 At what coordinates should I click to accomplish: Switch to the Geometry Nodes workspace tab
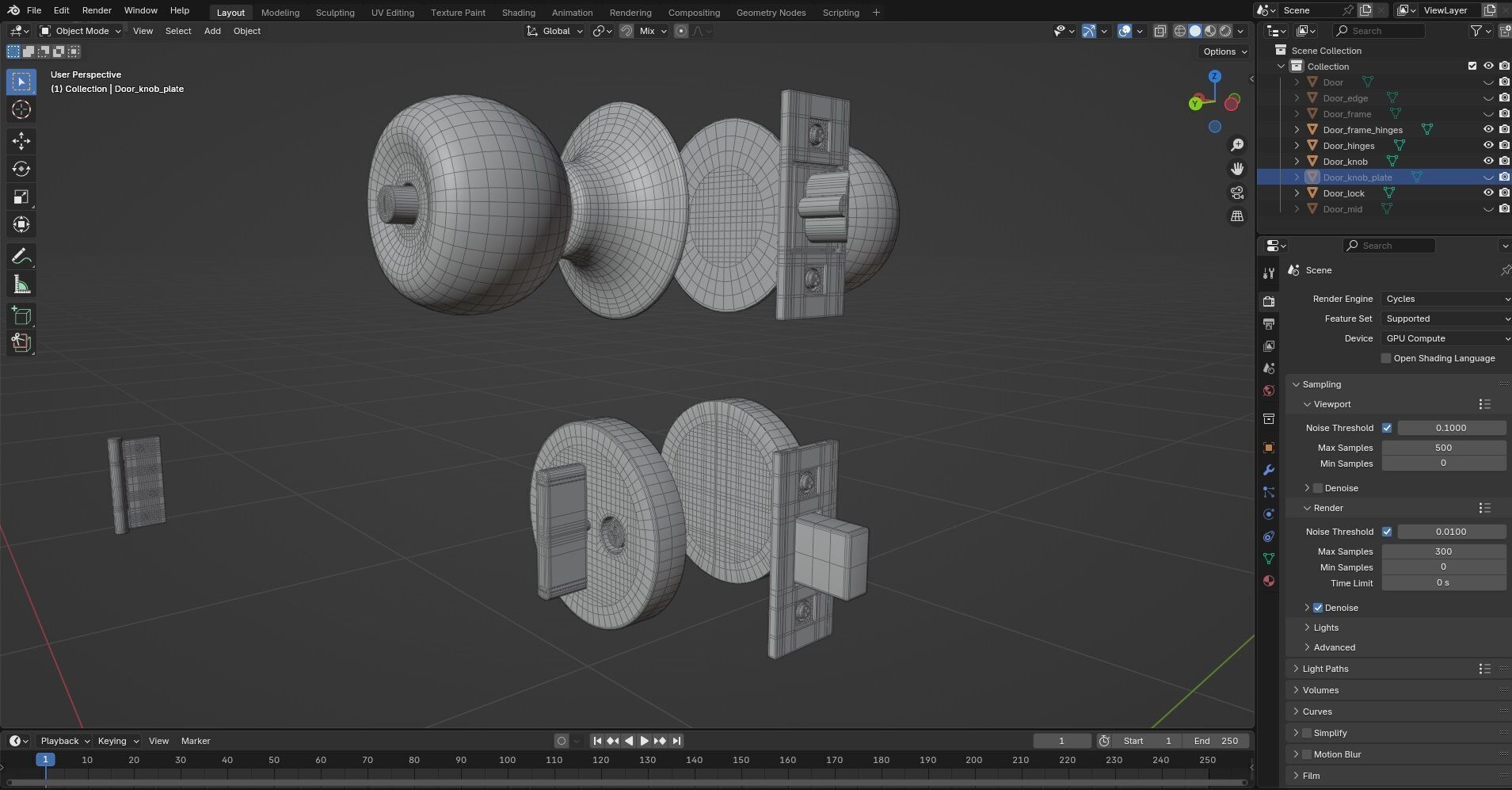click(x=771, y=13)
